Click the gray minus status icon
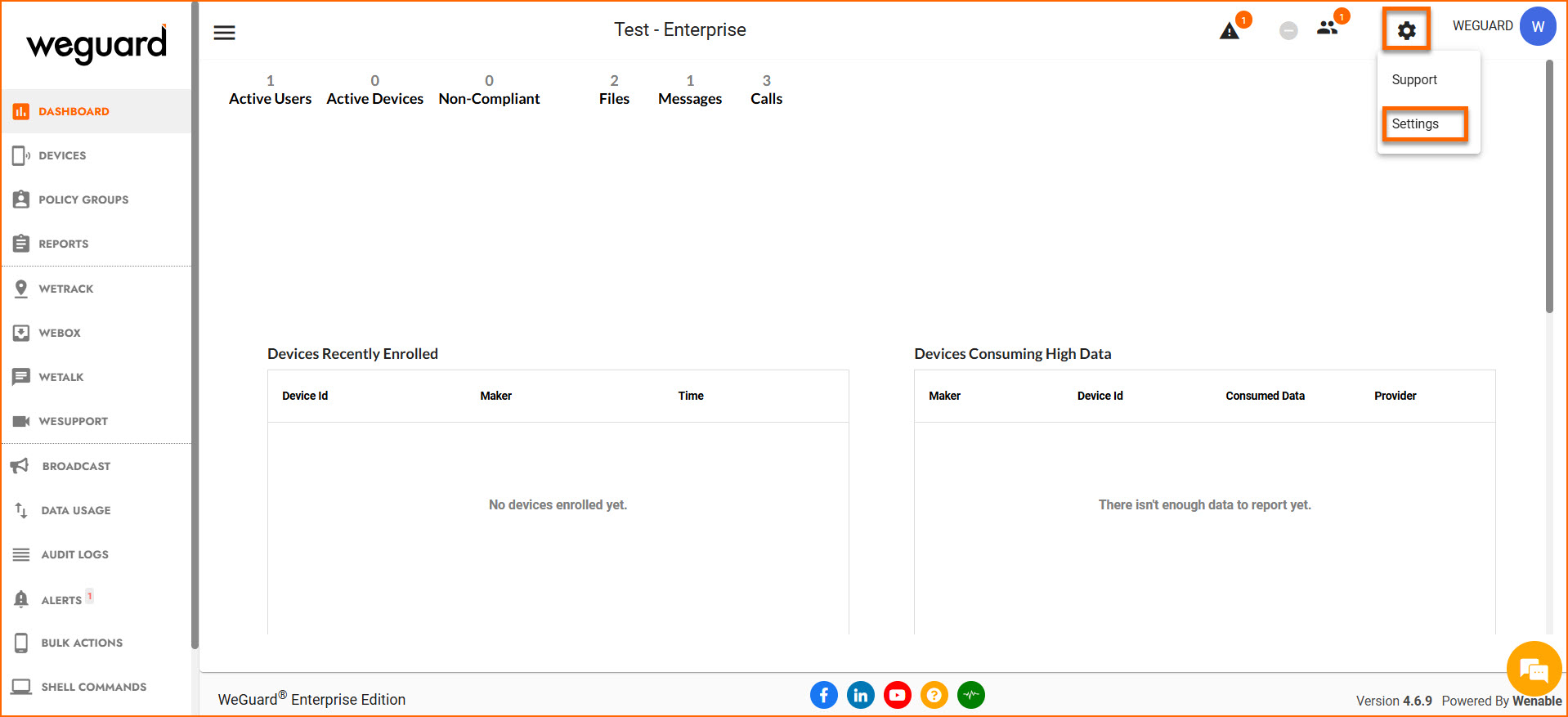1568x717 pixels. coord(1288,31)
